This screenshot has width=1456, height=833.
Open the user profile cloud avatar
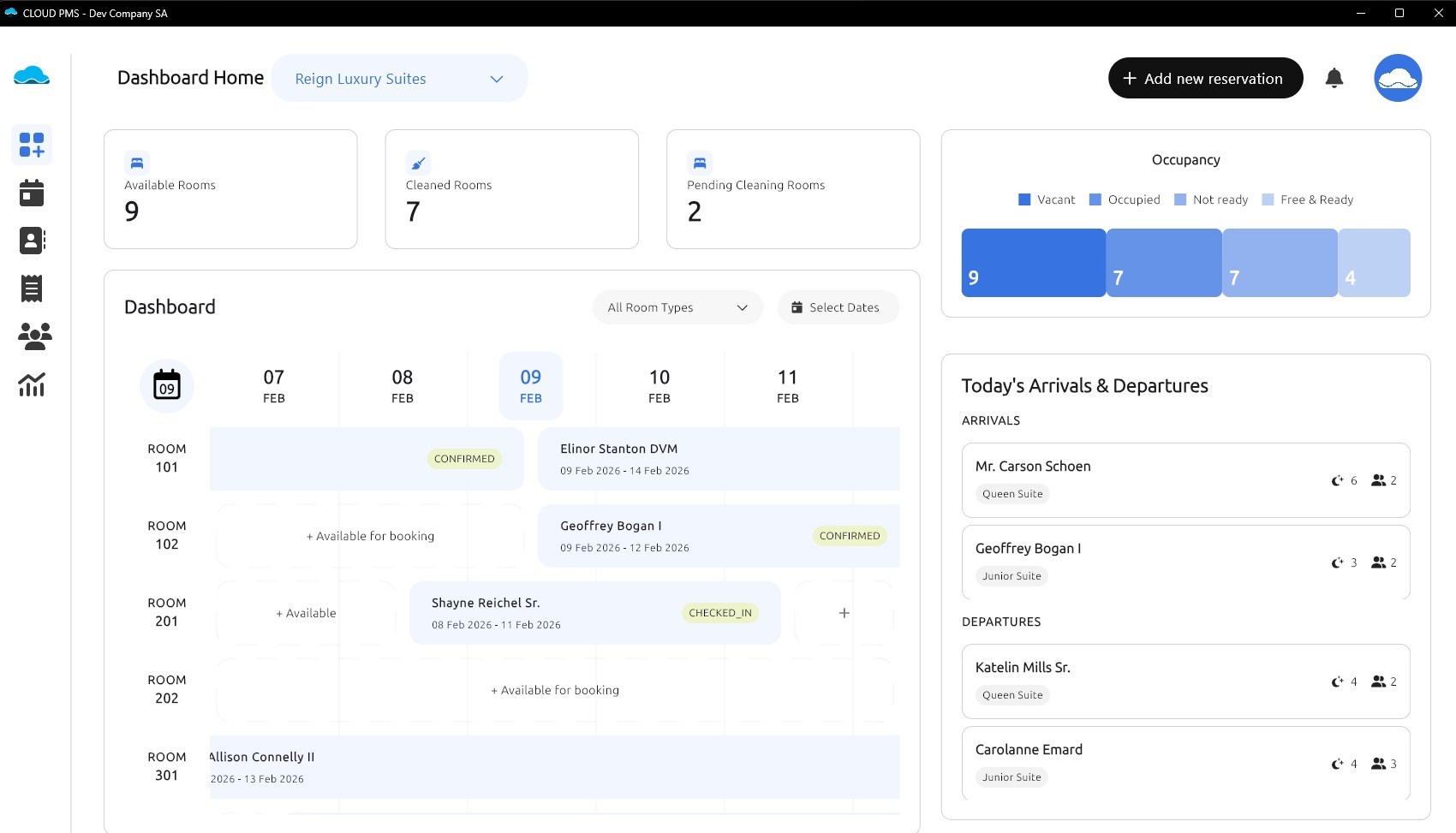point(1398,78)
